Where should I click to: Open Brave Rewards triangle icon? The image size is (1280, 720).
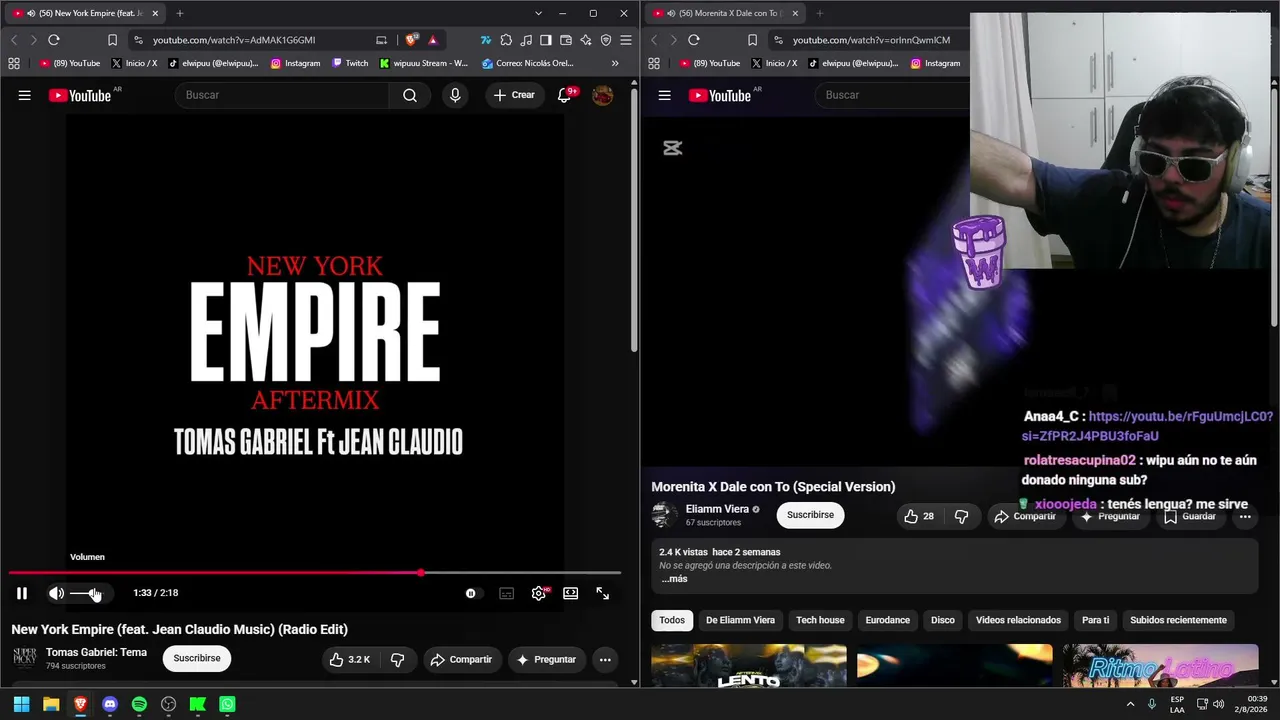(432, 40)
